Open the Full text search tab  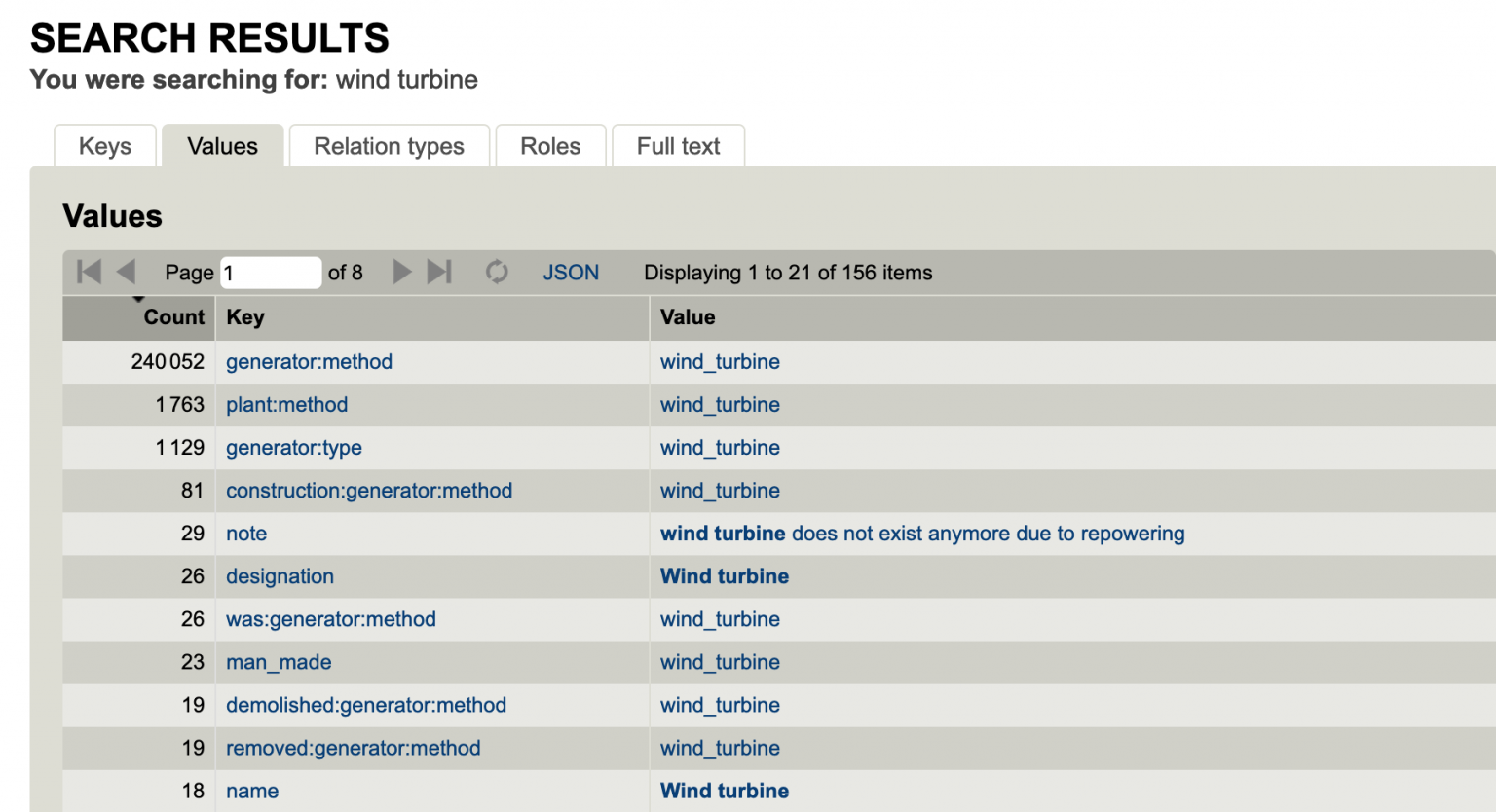point(678,145)
